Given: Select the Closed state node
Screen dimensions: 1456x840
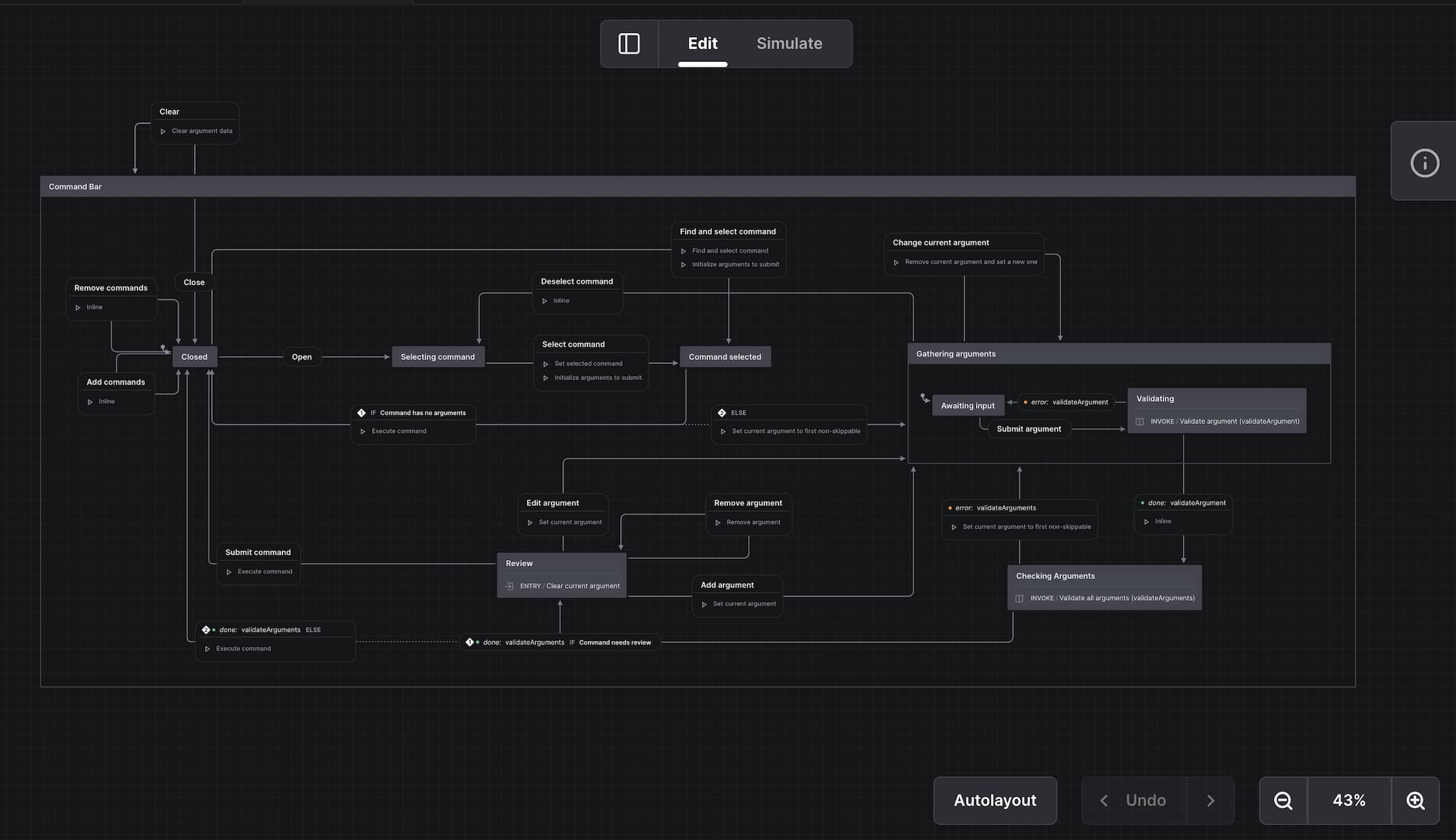Looking at the screenshot, I should [194, 356].
